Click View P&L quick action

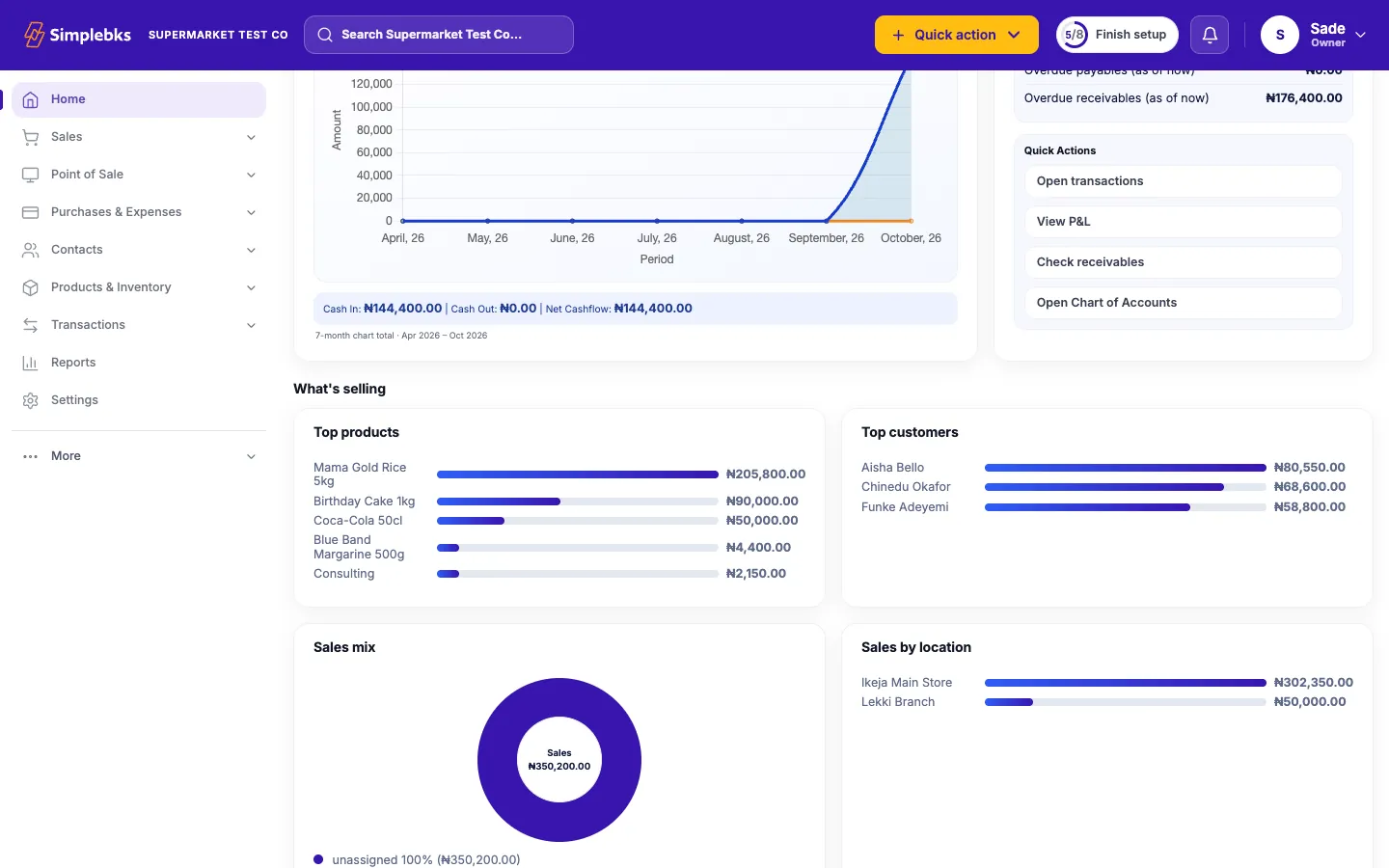click(1183, 222)
